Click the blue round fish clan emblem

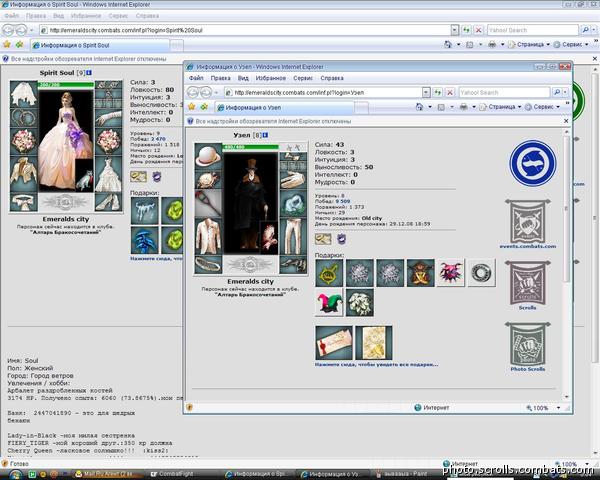[532, 163]
